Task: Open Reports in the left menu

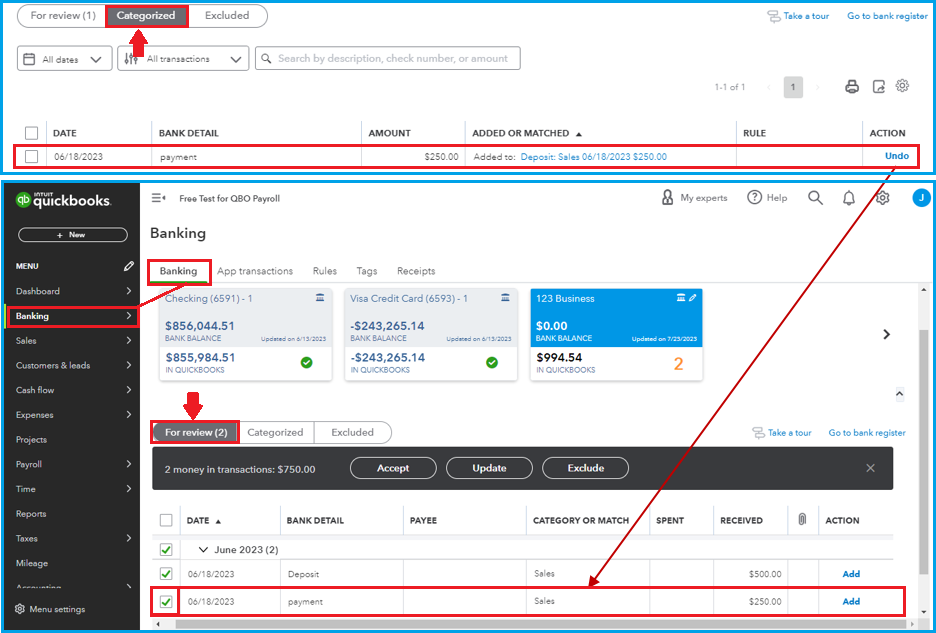Action: tap(31, 514)
